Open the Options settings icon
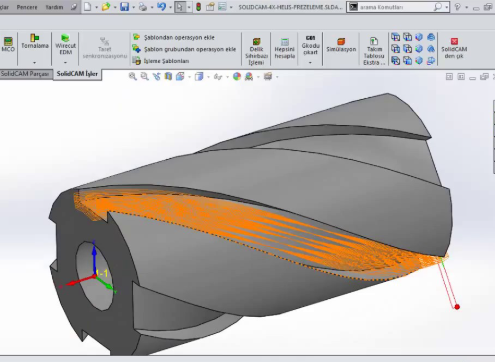The image size is (495, 362). tap(222, 7)
